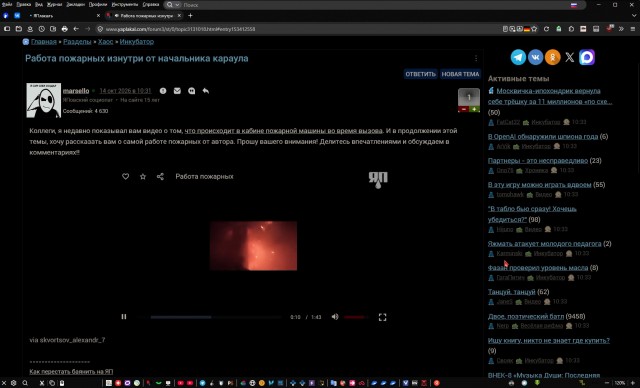Add the video to favorites with star icon
This screenshot has height=388, width=640.
143,176
